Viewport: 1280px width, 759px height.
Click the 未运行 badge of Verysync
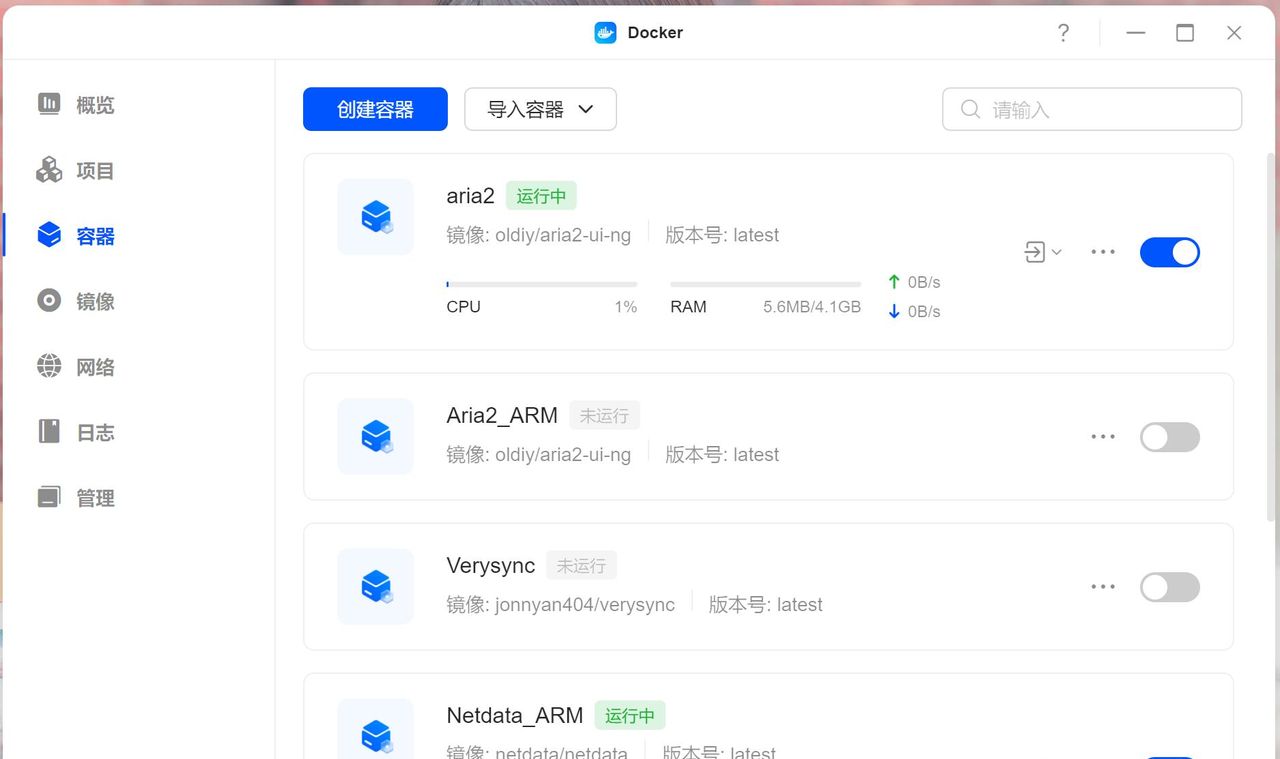(x=581, y=565)
